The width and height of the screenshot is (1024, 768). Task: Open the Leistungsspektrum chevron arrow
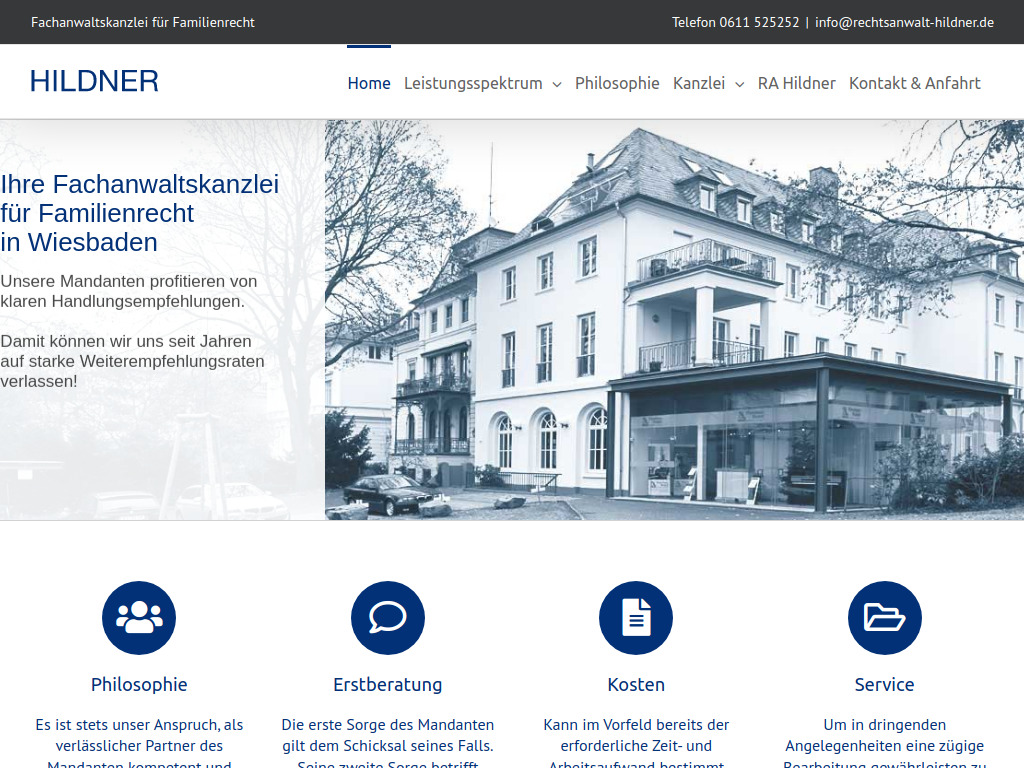pyautogui.click(x=557, y=85)
